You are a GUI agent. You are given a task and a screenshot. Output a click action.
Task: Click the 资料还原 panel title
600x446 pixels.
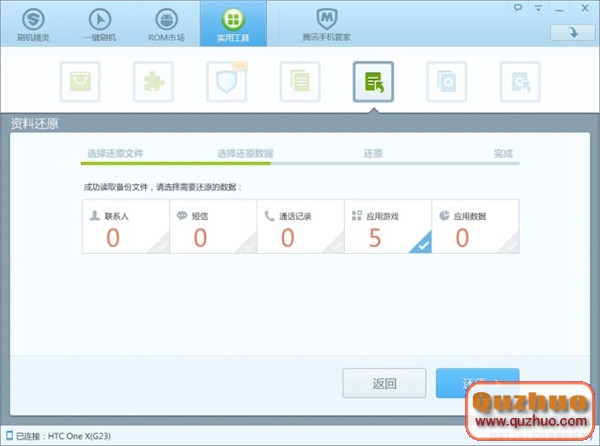[x=34, y=124]
